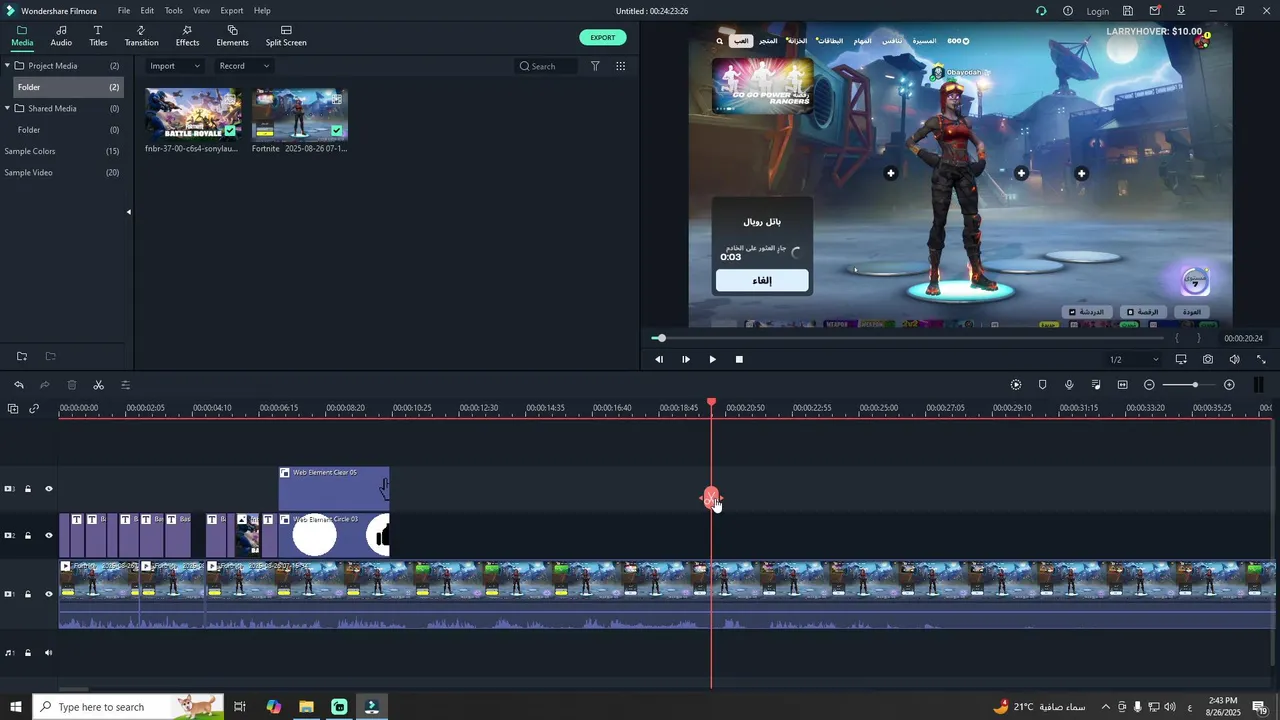1280x720 pixels.
Task: Lock video track 3 padlock
Action: [x=28, y=489]
